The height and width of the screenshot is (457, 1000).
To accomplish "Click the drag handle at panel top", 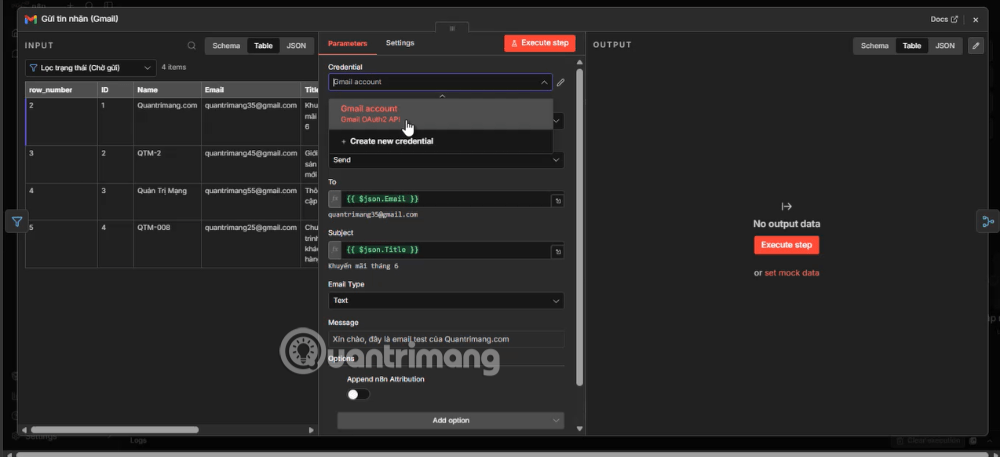I will pyautogui.click(x=452, y=28).
